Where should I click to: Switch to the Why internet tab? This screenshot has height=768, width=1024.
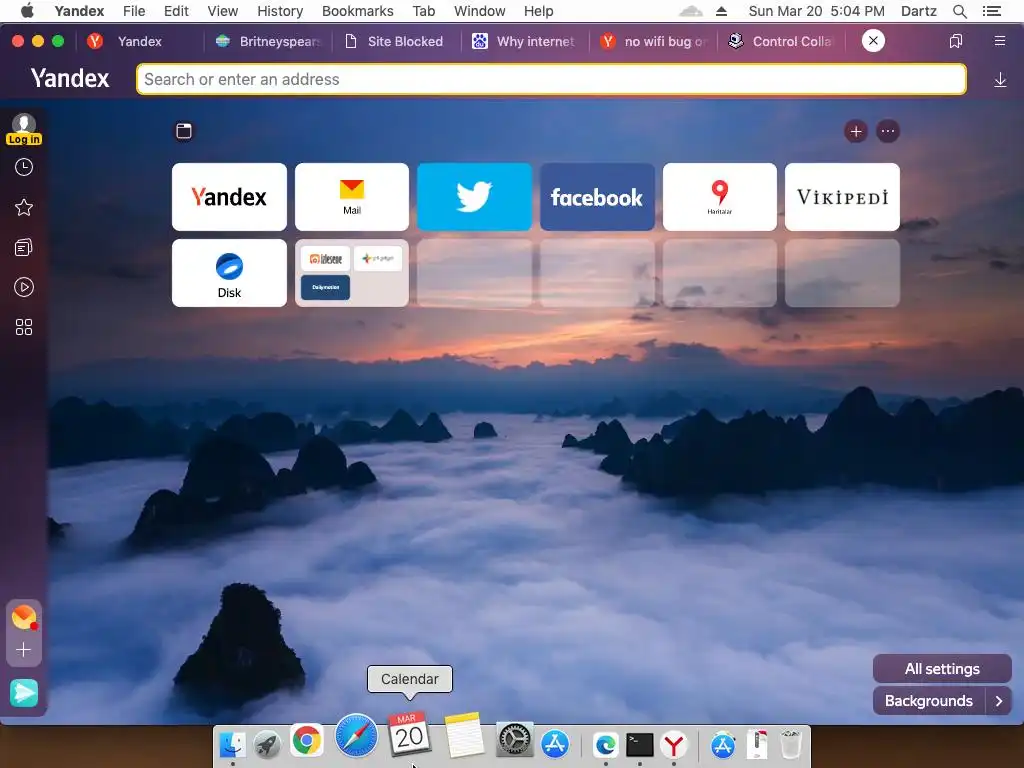[524, 41]
